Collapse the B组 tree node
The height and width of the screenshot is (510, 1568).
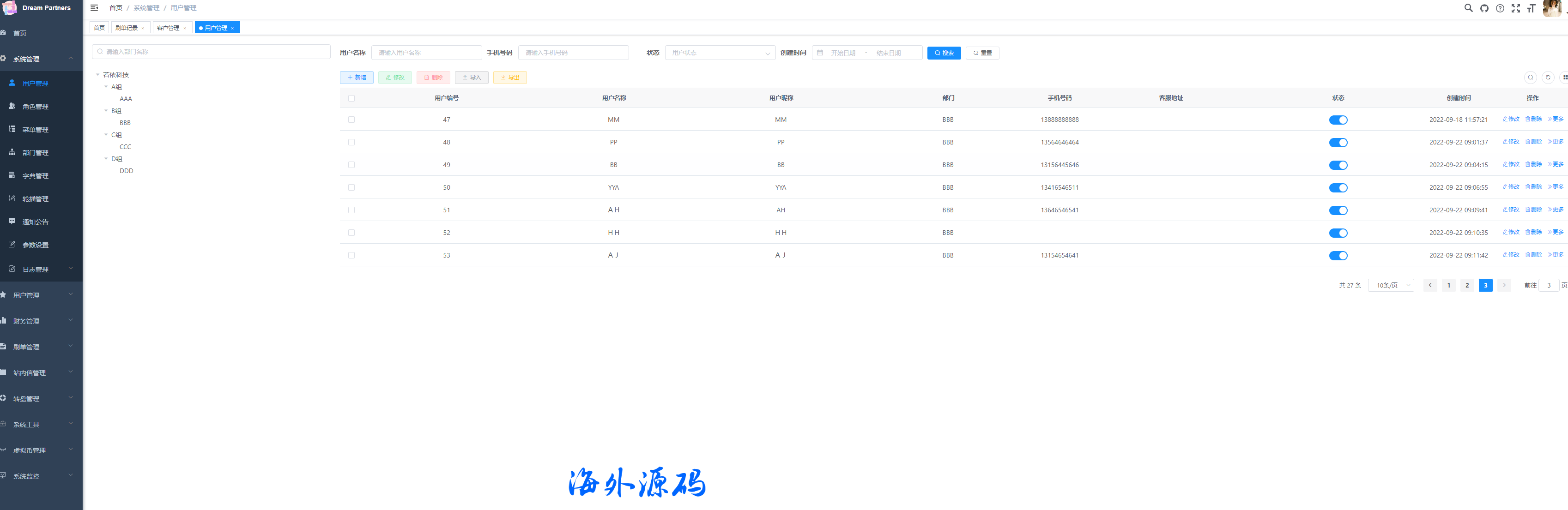[x=106, y=111]
